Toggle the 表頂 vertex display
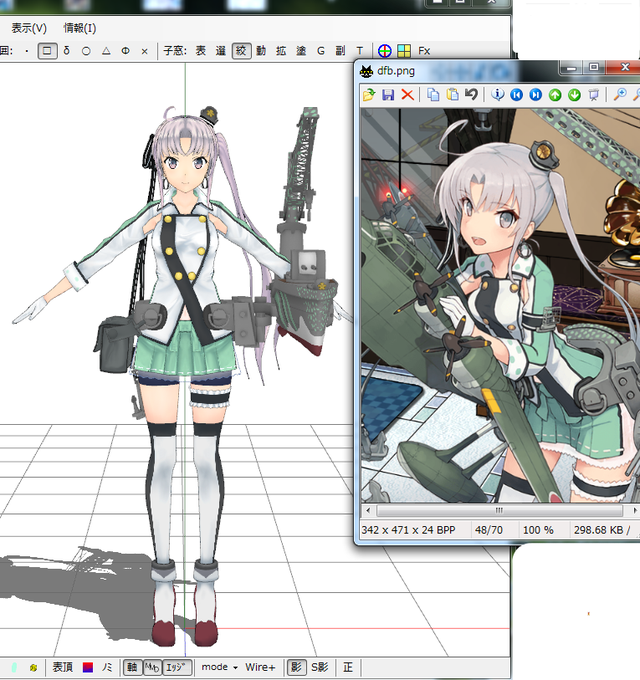 [x=62, y=667]
